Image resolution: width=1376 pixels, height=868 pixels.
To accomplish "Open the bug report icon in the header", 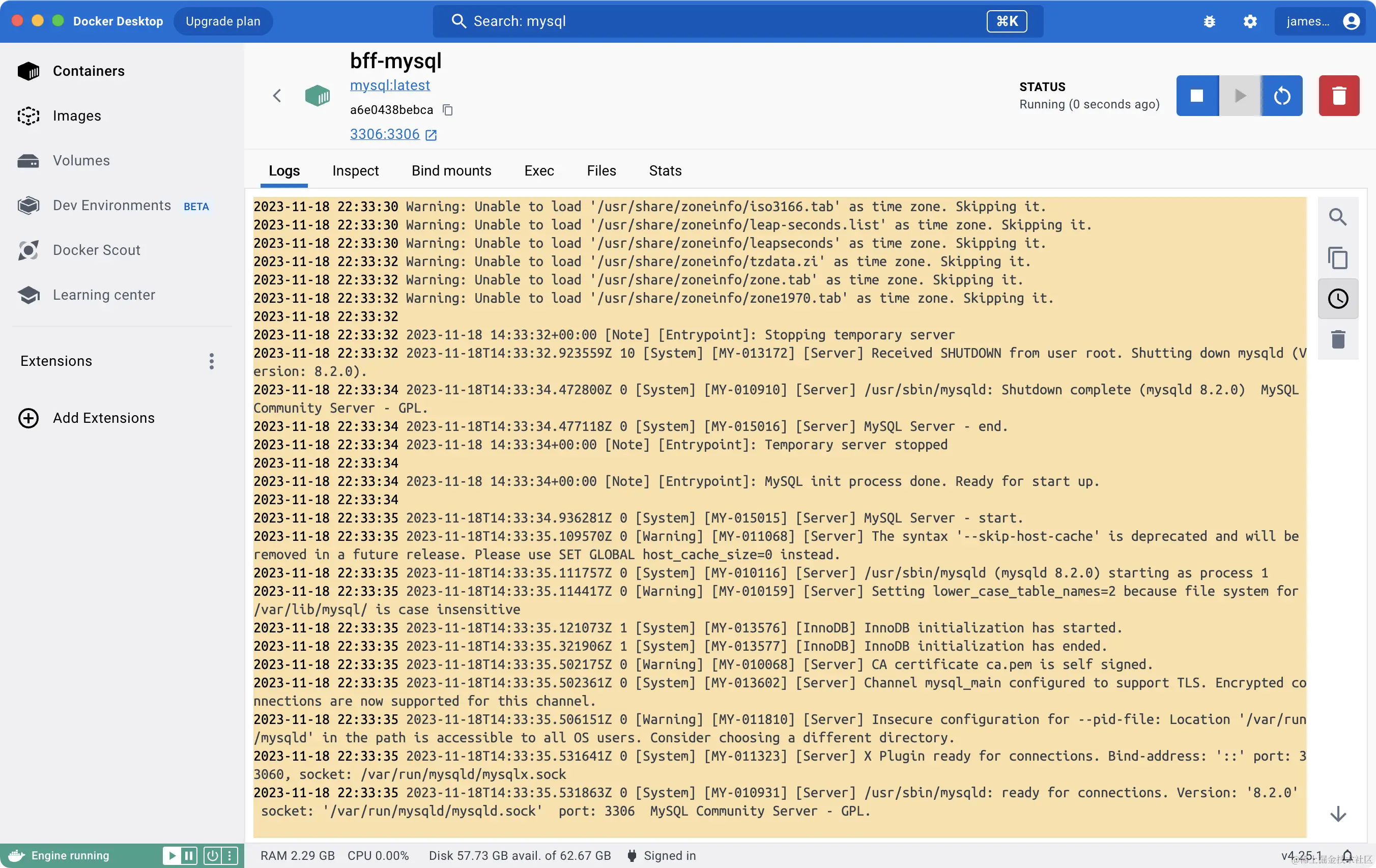I will pos(1210,21).
